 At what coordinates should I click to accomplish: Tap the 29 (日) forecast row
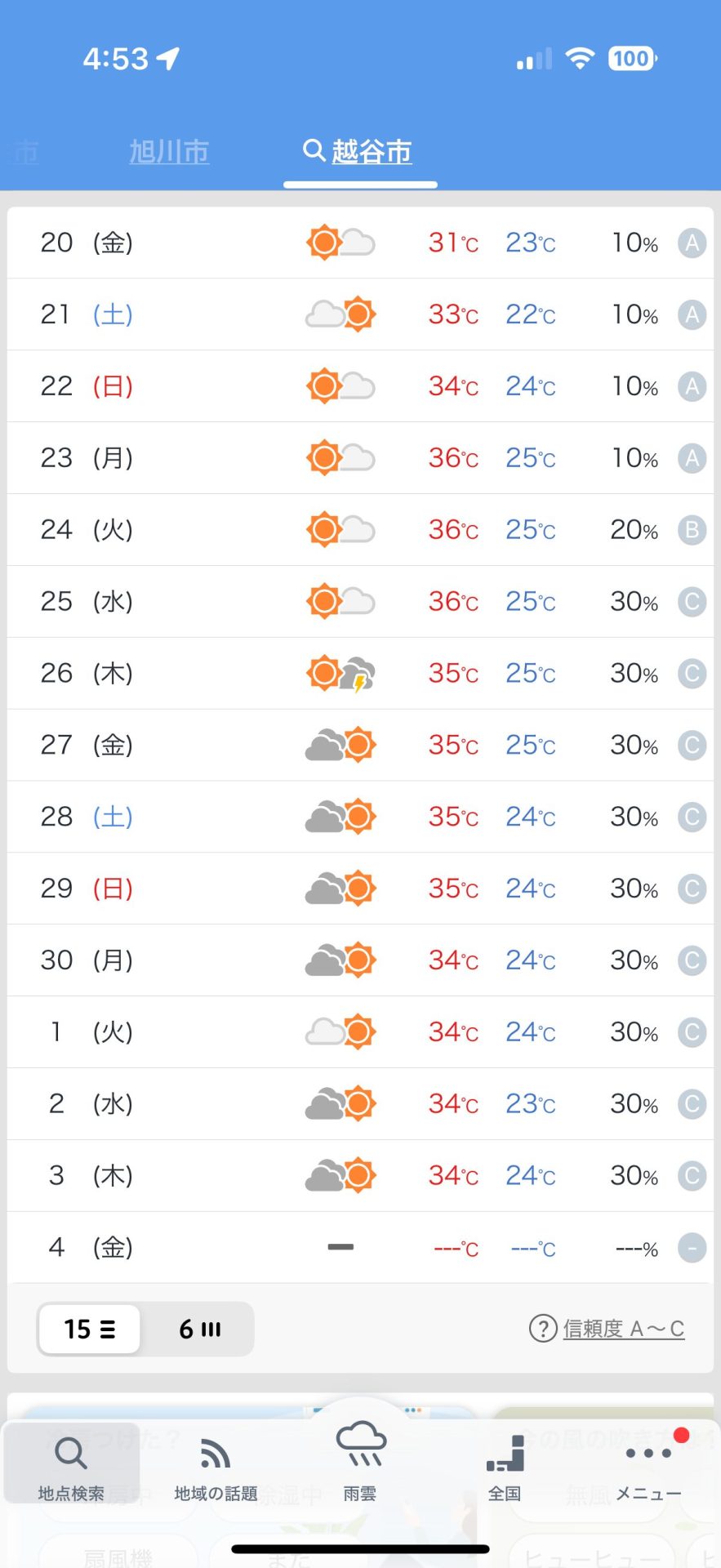coord(360,889)
